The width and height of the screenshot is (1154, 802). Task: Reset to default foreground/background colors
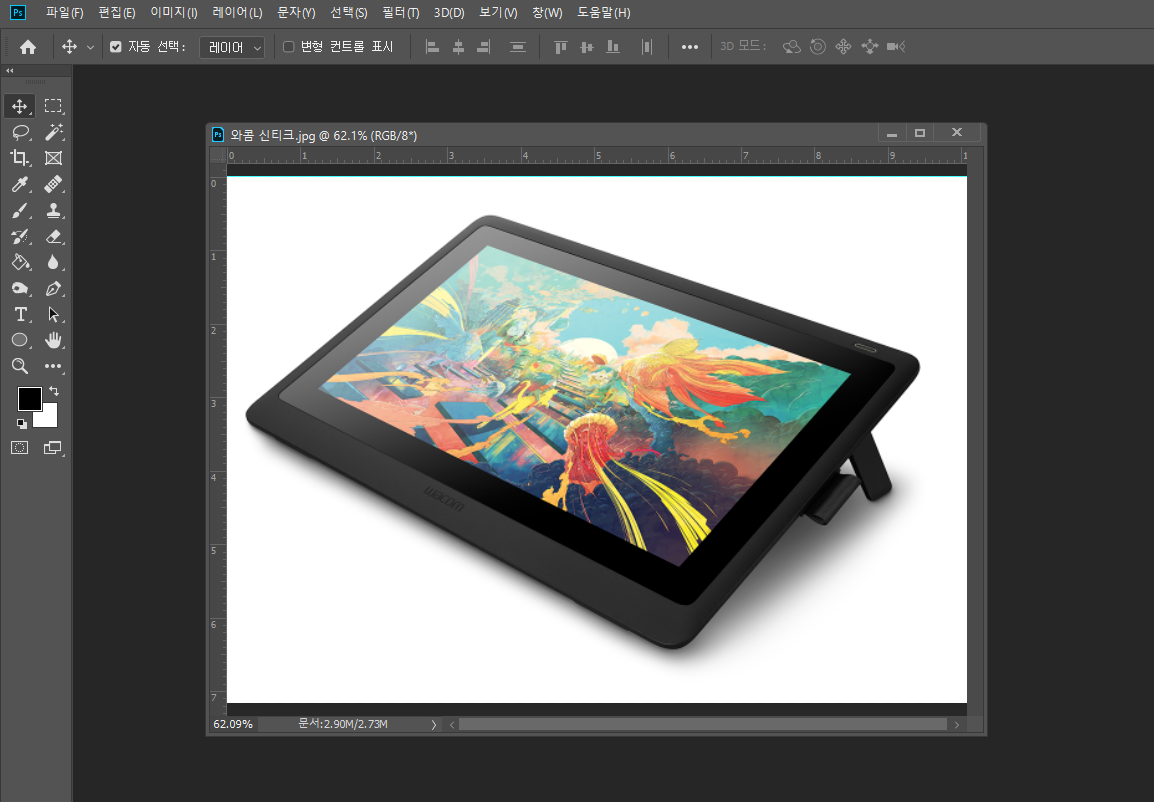[22, 423]
